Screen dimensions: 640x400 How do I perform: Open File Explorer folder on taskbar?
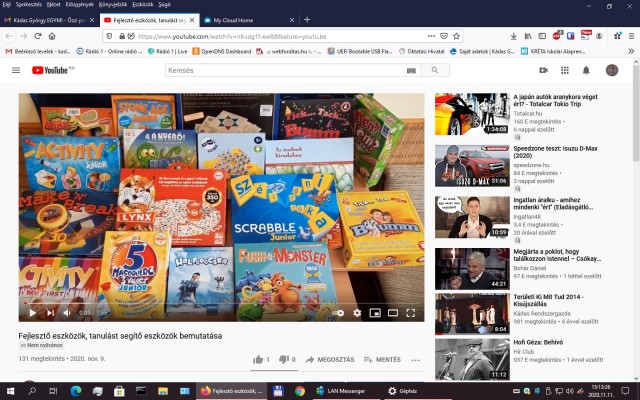163,391
